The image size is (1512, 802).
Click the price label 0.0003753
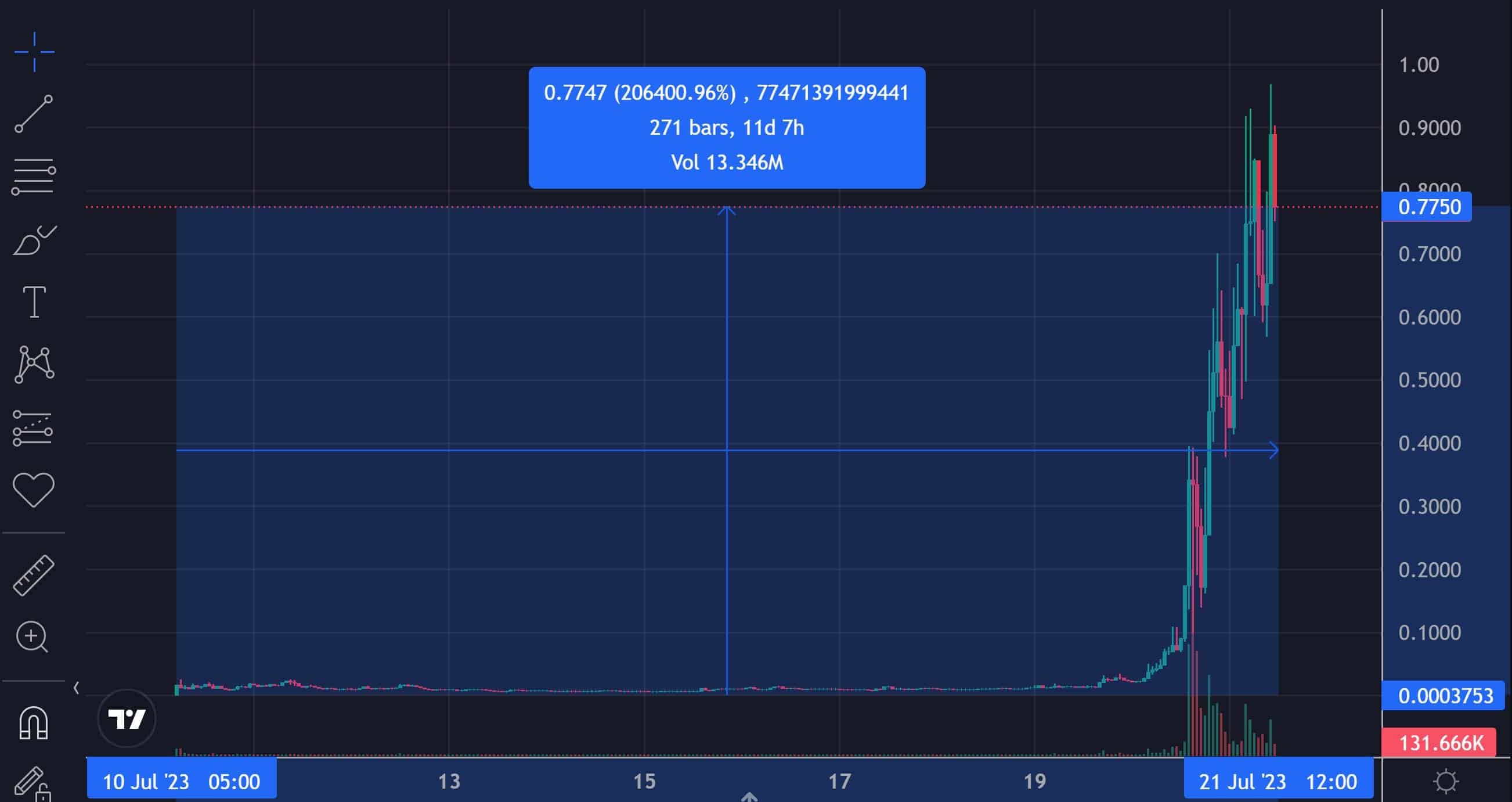click(x=1444, y=696)
